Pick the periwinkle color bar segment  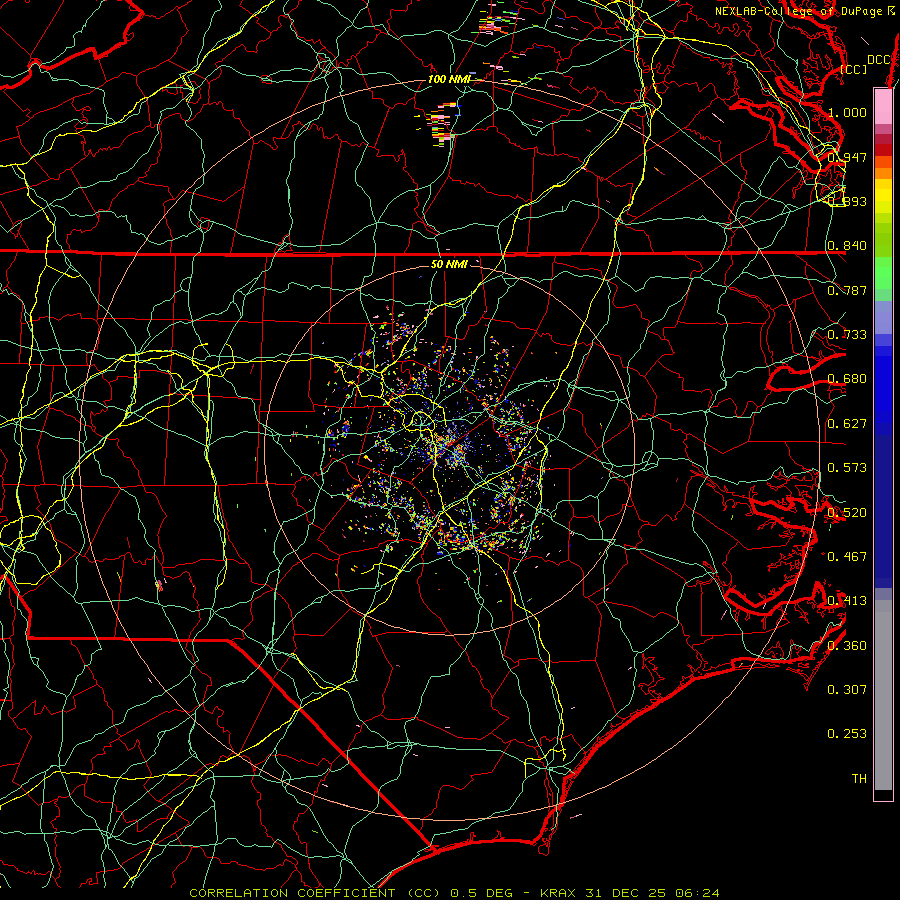click(x=883, y=317)
